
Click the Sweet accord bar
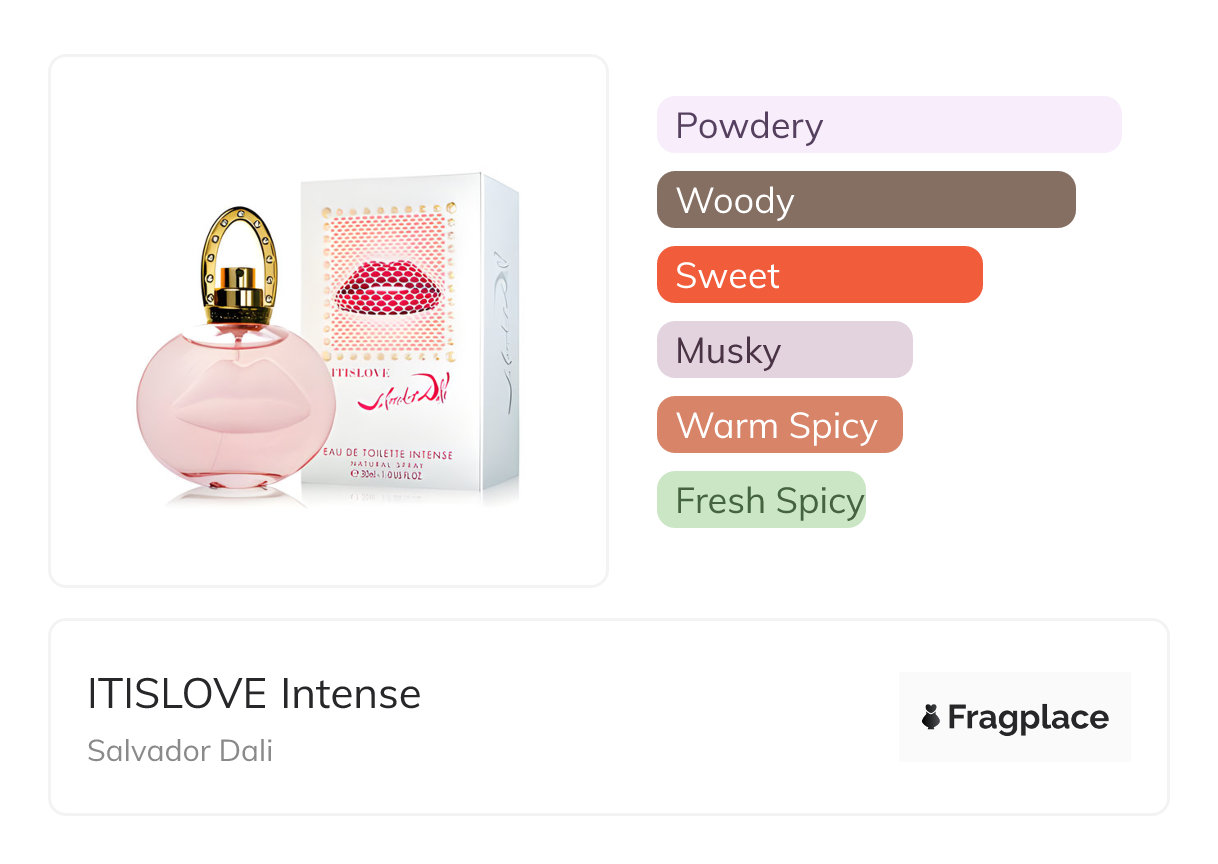pos(819,275)
